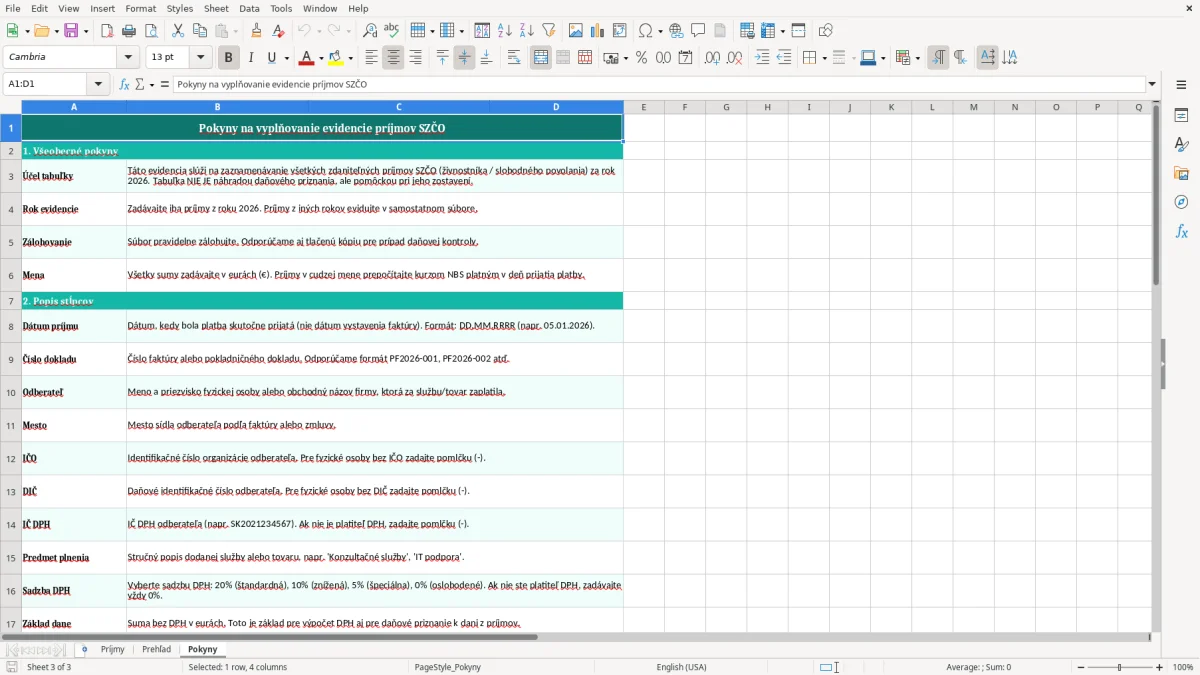Screen dimensions: 1200x675
Task: Open background color dropdown arrow
Action: click(x=351, y=59)
